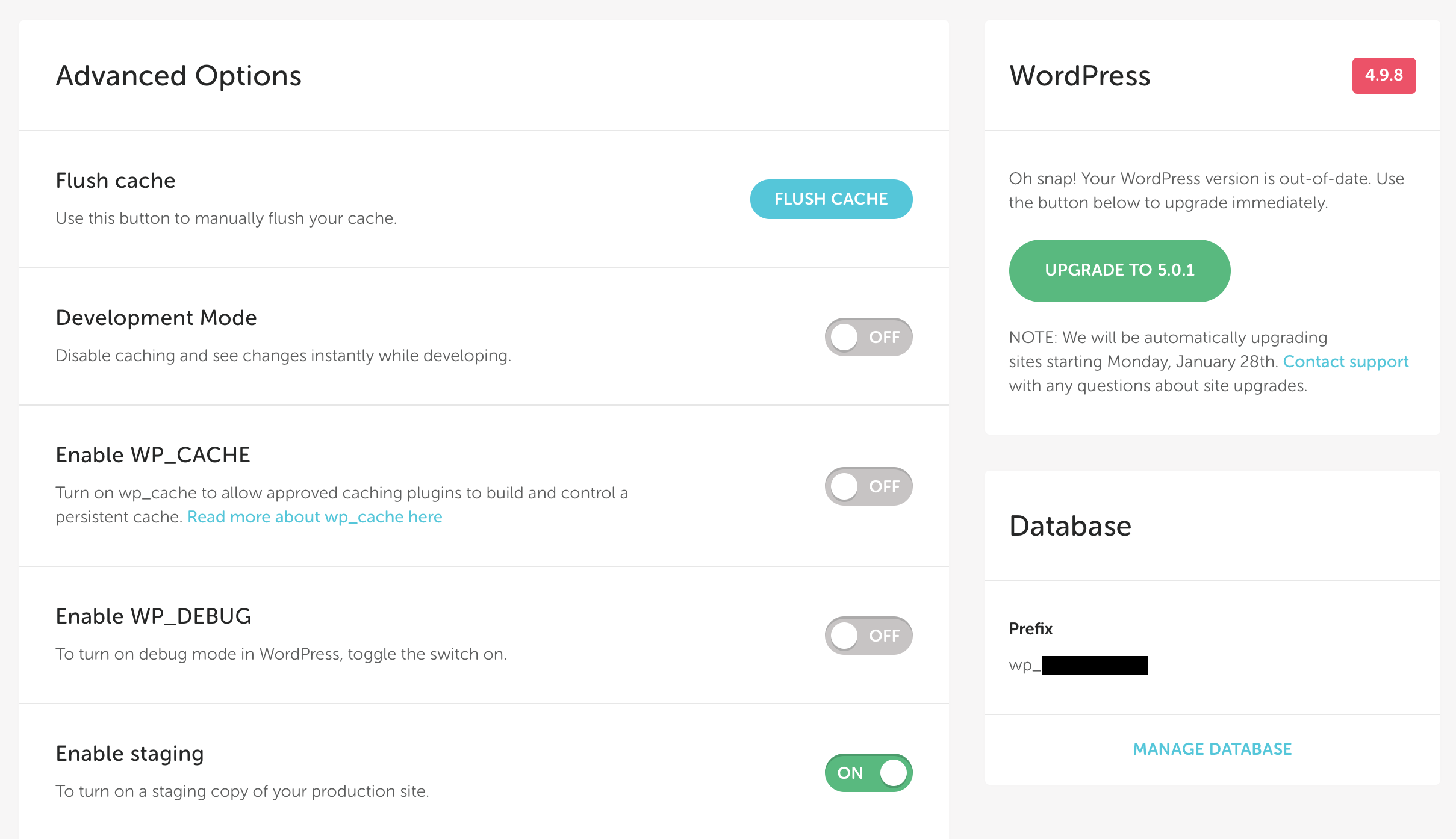The image size is (1456, 839).
Task: Click UPGRADE TO 5.0.1 button
Action: pyautogui.click(x=1122, y=269)
